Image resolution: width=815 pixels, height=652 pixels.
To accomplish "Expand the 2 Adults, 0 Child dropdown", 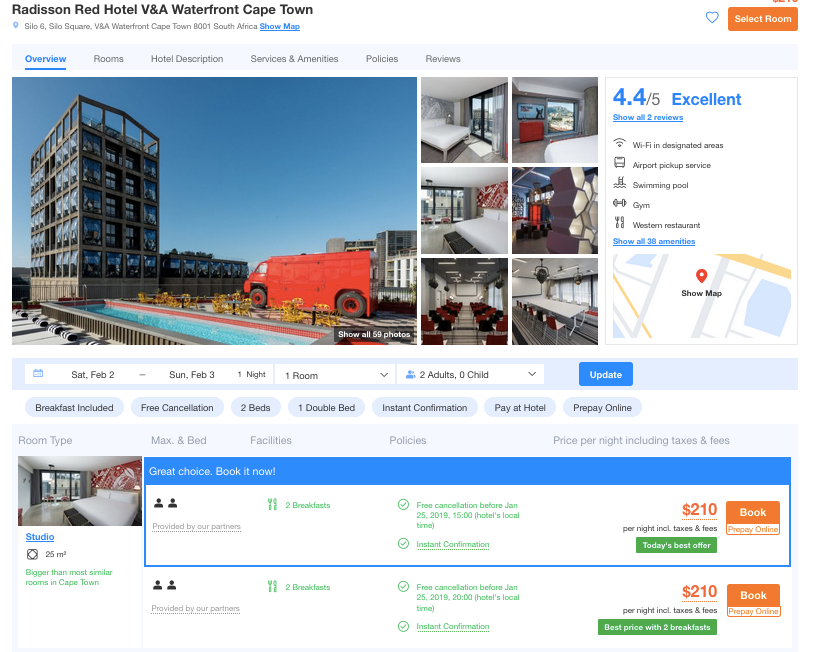I will pyautogui.click(x=470, y=375).
